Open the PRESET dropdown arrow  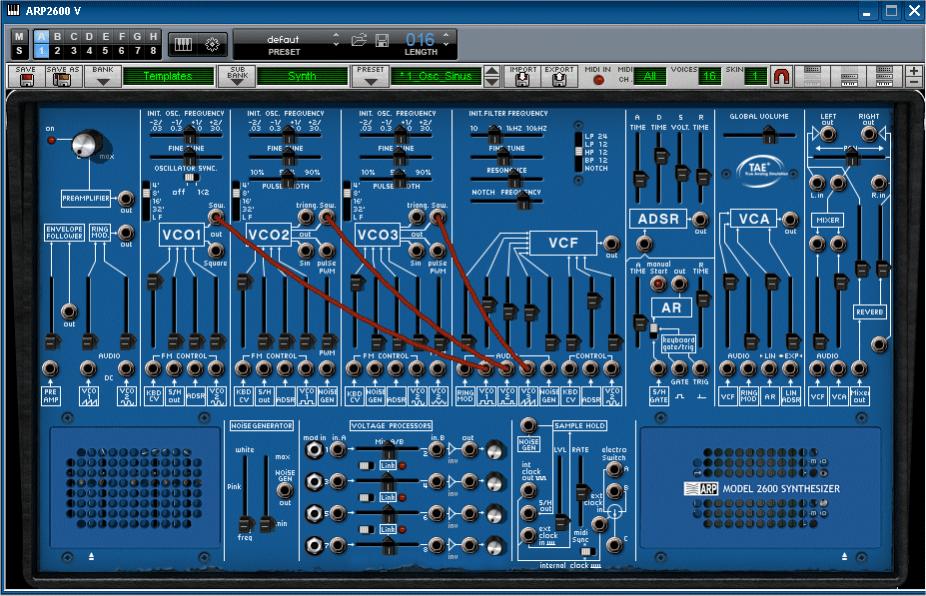click(370, 82)
